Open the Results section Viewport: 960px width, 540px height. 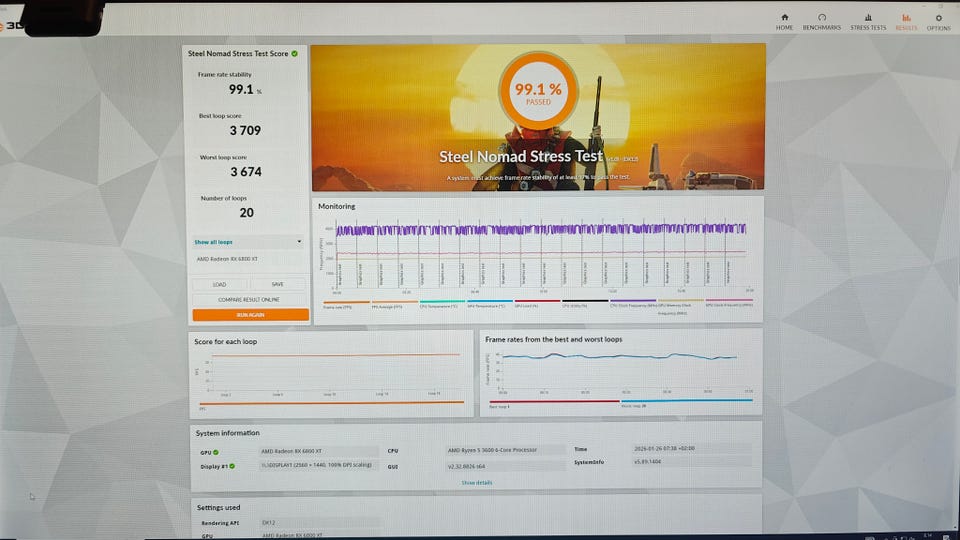pos(906,22)
